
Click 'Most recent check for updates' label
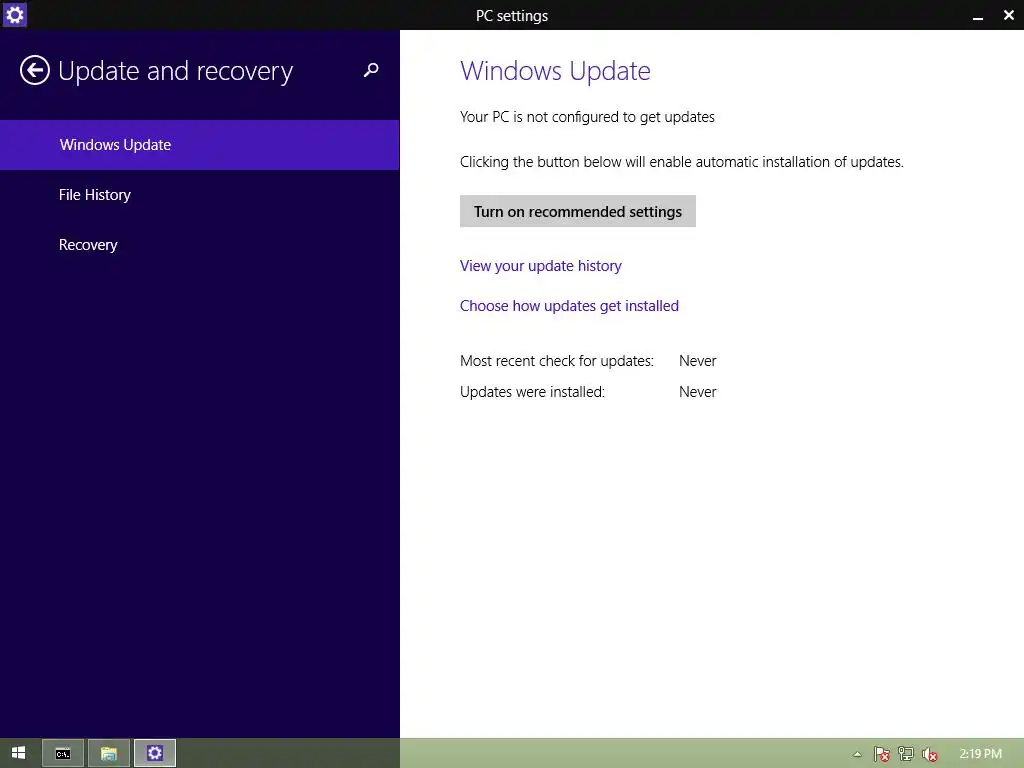point(556,360)
